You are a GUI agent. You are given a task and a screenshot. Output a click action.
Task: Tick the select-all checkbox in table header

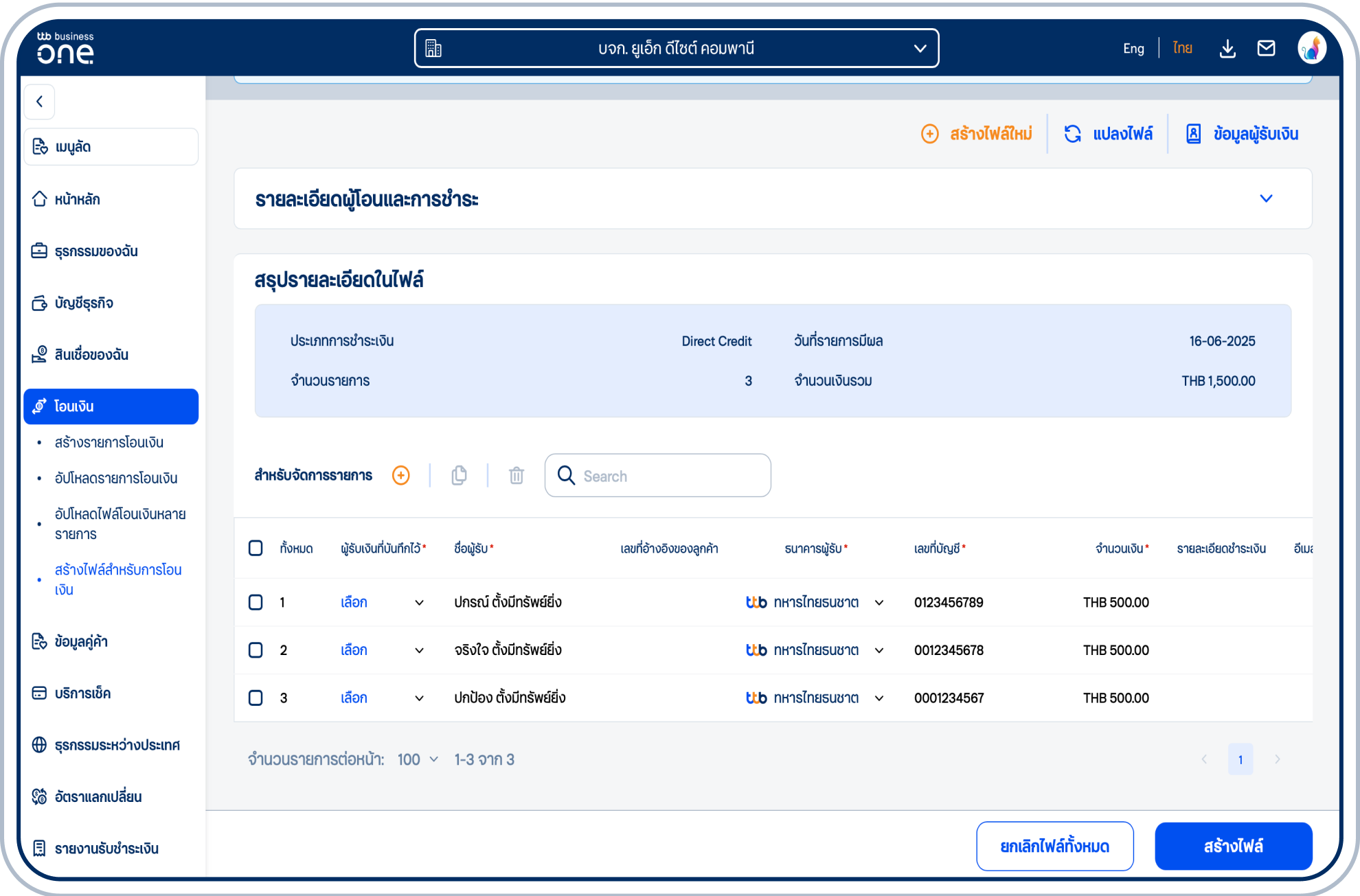coord(256,548)
